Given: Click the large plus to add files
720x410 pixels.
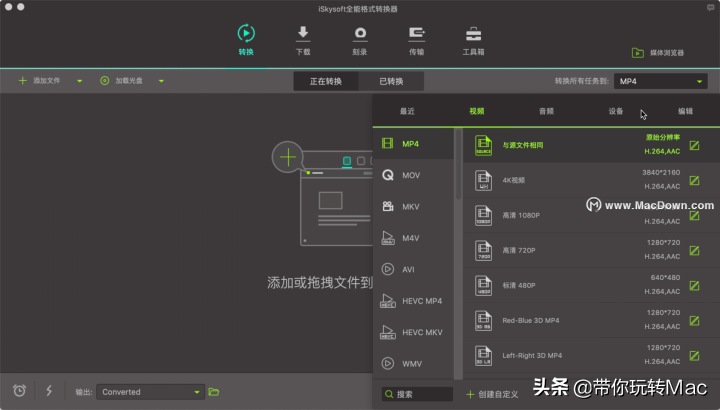Looking at the screenshot, I should coord(288,157).
